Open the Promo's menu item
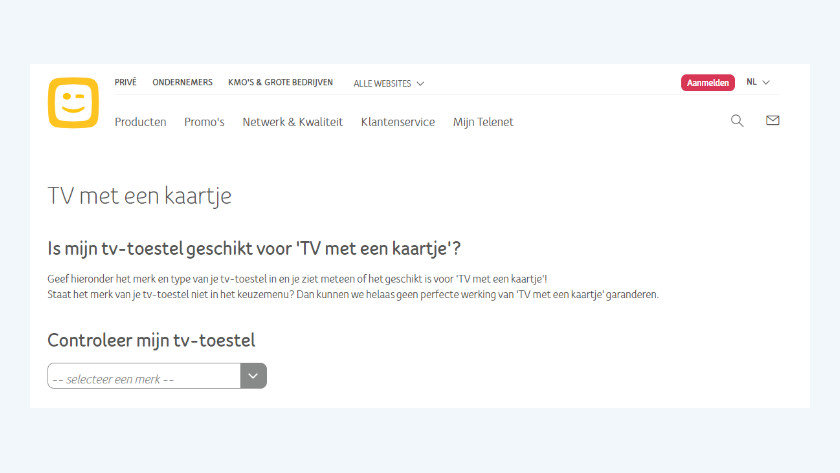The width and height of the screenshot is (840, 473). coord(204,122)
